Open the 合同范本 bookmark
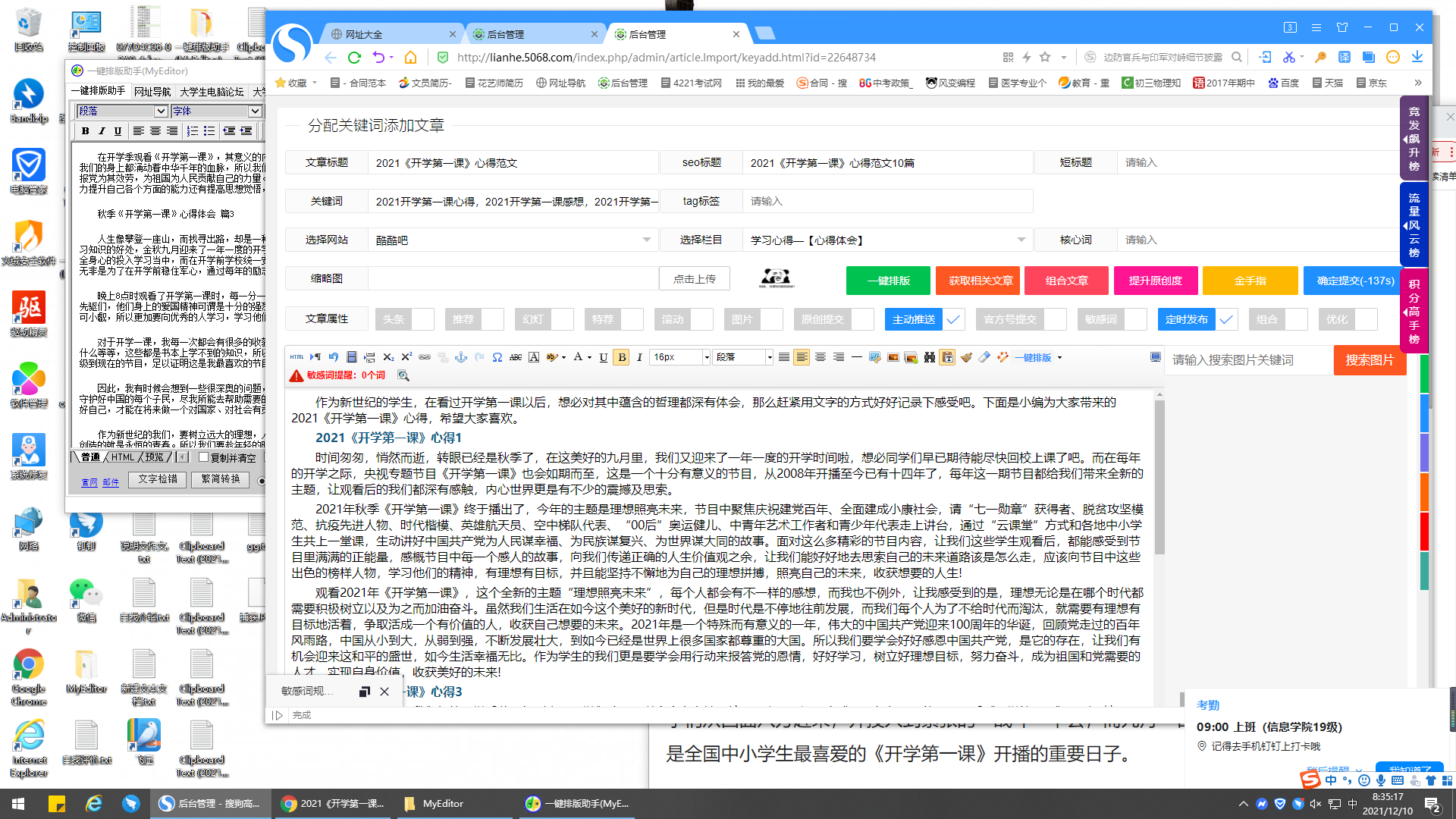Viewport: 1456px width, 819px height. pos(360,83)
